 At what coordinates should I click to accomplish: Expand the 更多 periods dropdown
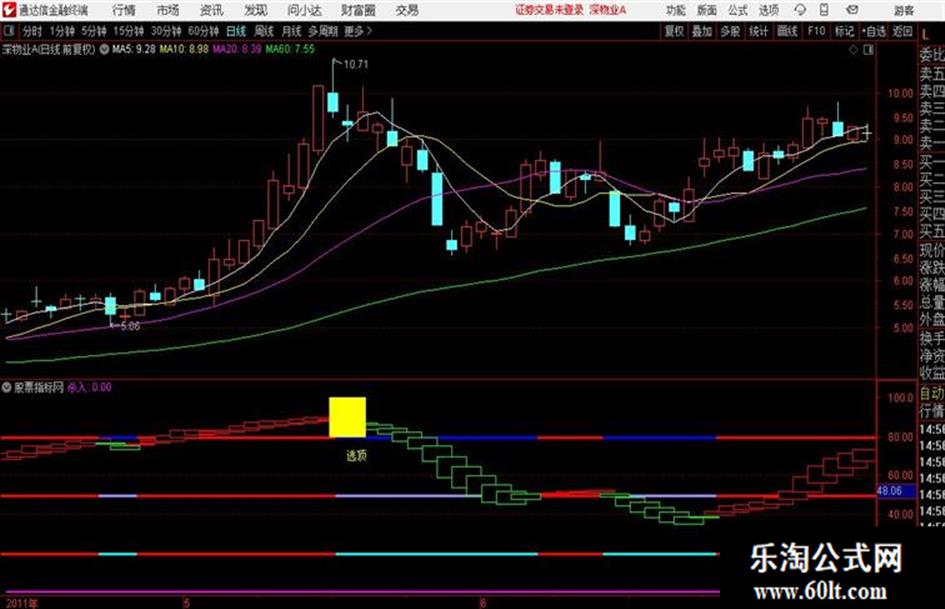[358, 31]
